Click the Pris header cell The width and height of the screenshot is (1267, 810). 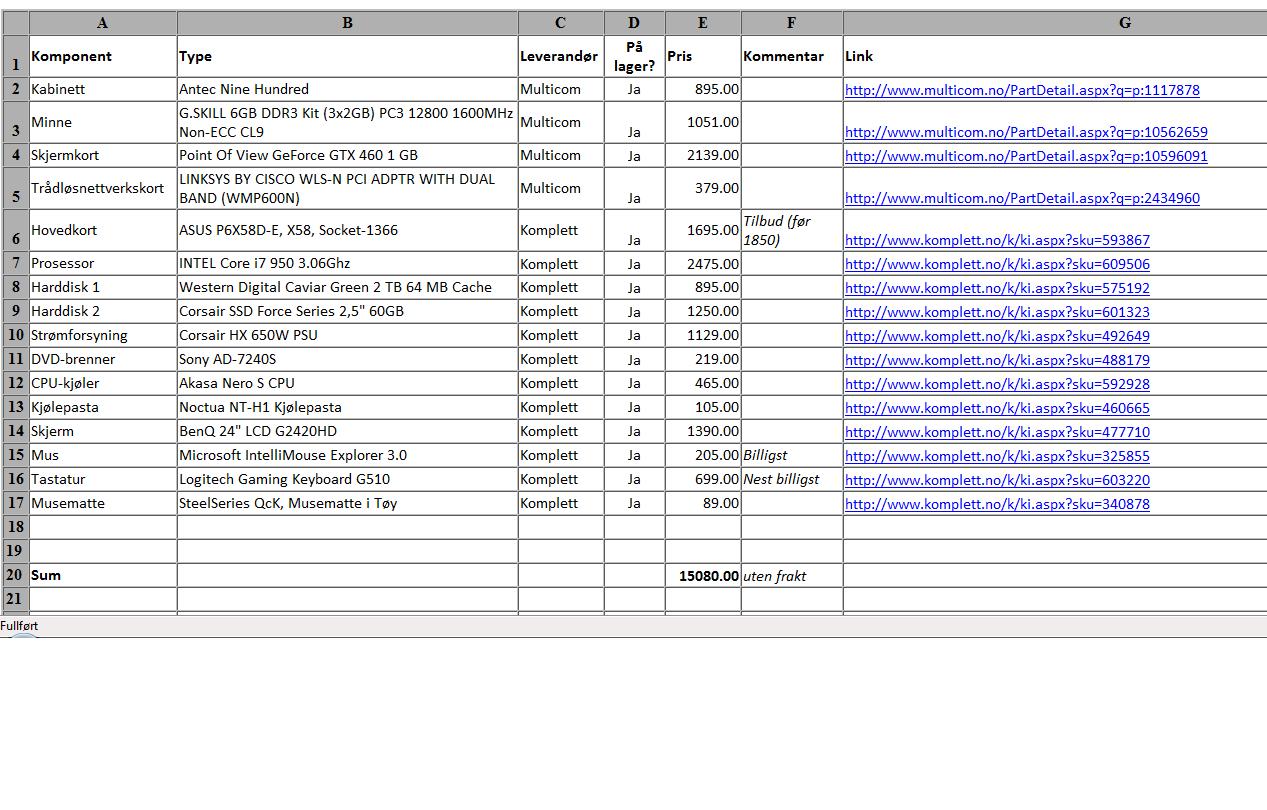[x=703, y=56]
